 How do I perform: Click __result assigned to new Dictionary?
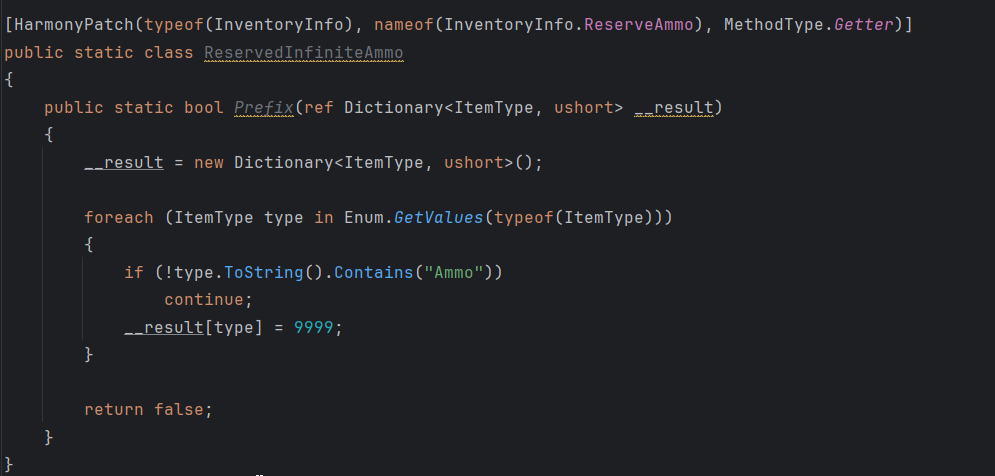pyautogui.click(x=124, y=162)
